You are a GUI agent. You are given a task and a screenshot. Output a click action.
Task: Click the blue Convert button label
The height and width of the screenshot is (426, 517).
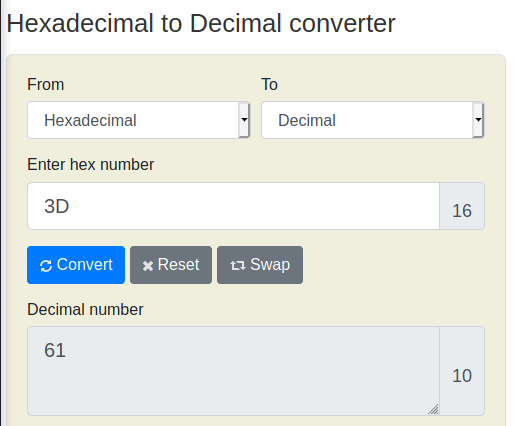(85, 265)
